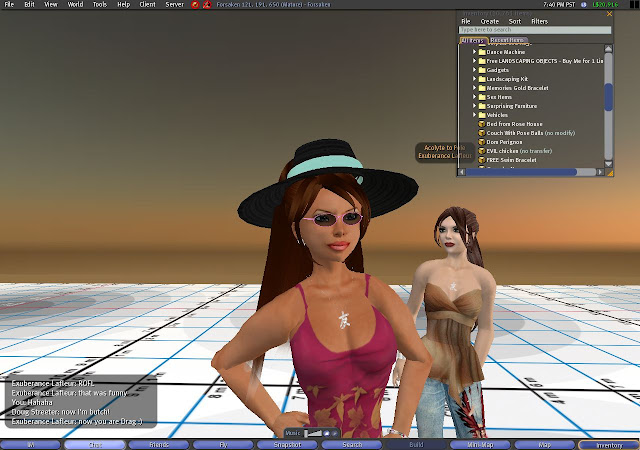
Task: Click object icon for FREE Swim Bracelet
Action: coord(482,160)
